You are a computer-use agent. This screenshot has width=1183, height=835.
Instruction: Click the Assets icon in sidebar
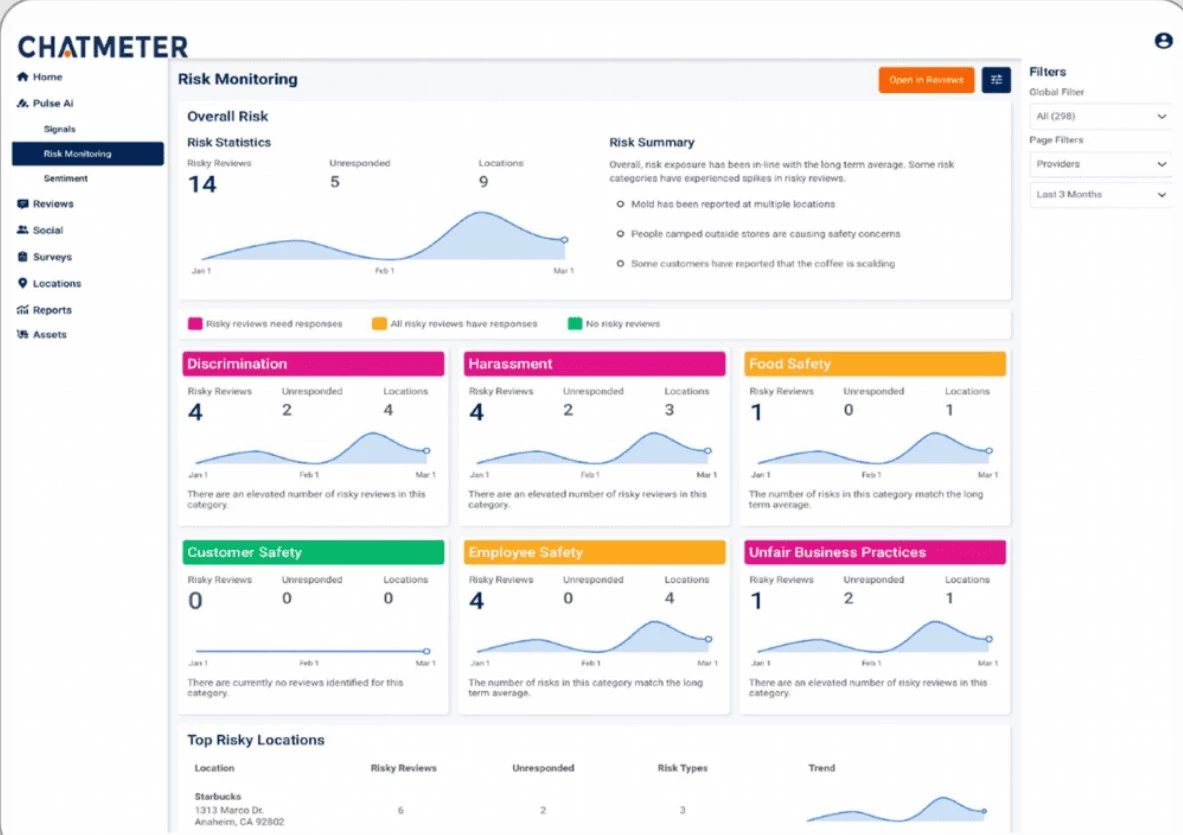[23, 334]
